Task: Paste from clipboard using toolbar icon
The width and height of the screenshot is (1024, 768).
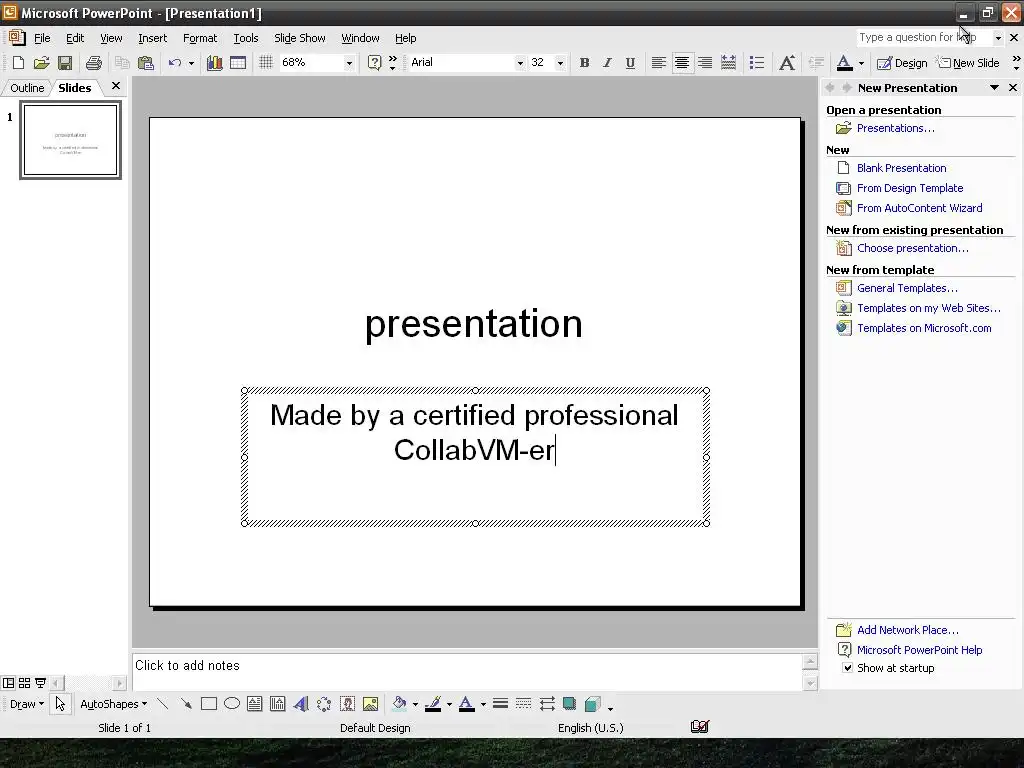Action: tap(146, 63)
